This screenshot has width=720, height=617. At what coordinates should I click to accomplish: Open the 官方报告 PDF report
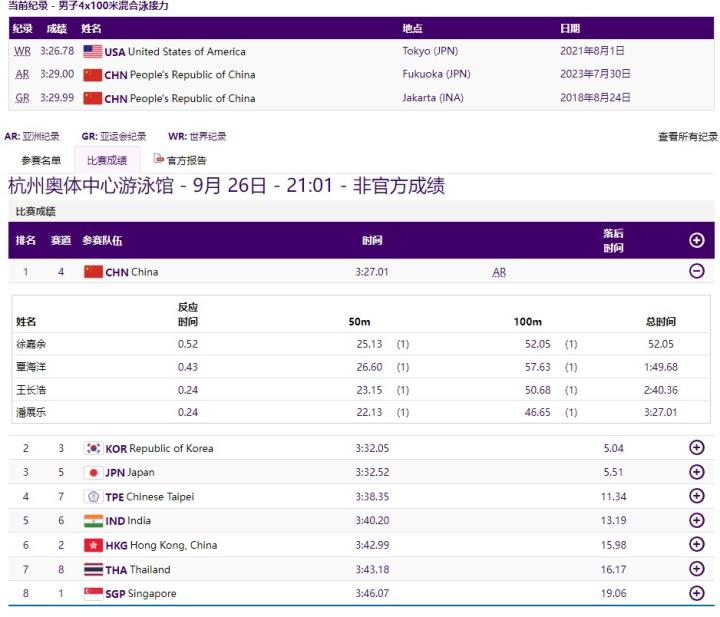pos(180,160)
